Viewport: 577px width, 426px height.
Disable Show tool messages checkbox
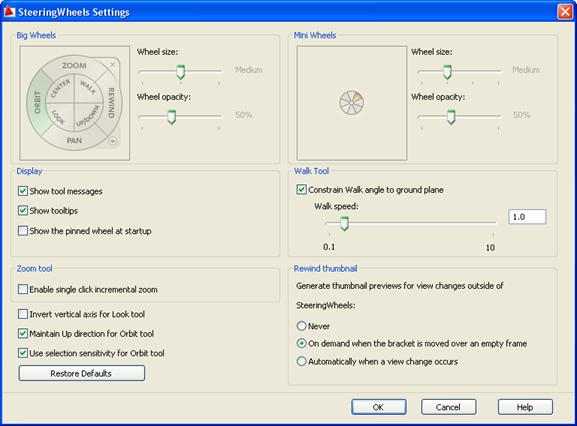point(23,191)
